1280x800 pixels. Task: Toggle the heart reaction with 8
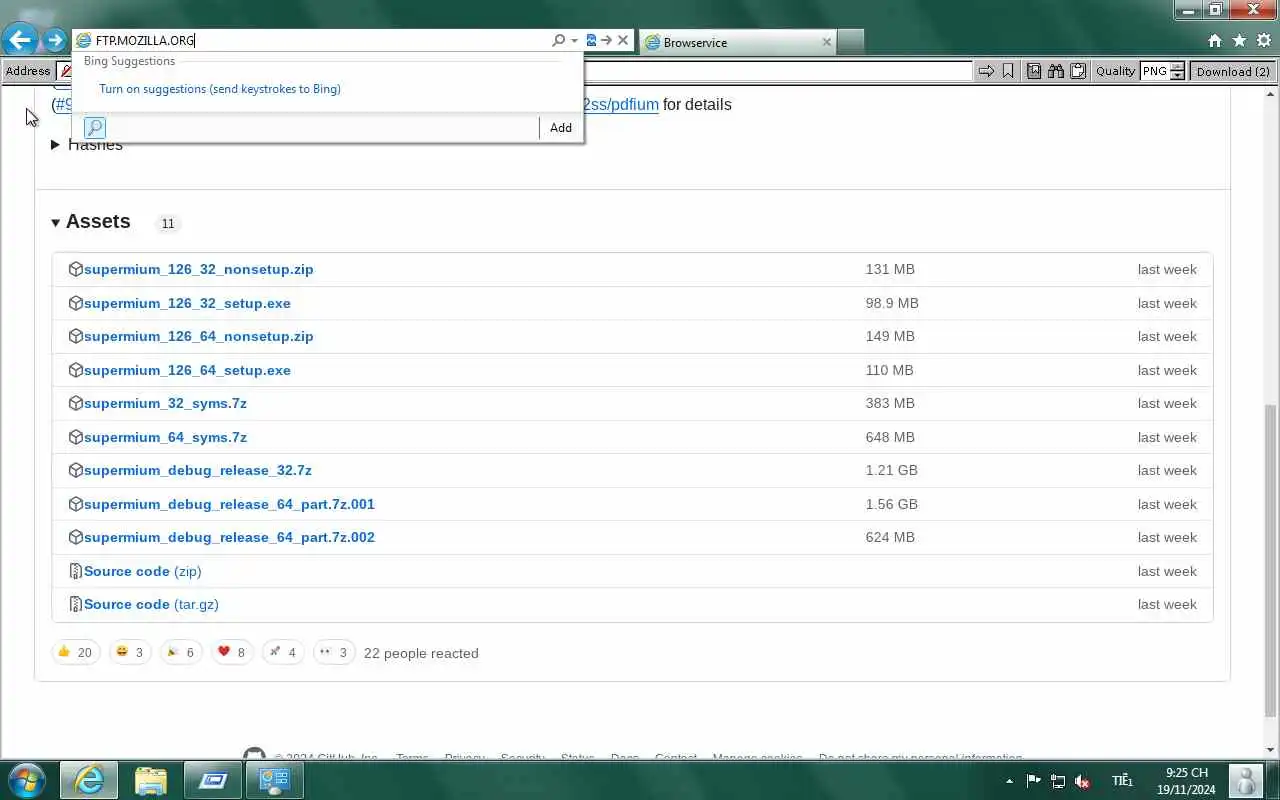[x=232, y=652]
